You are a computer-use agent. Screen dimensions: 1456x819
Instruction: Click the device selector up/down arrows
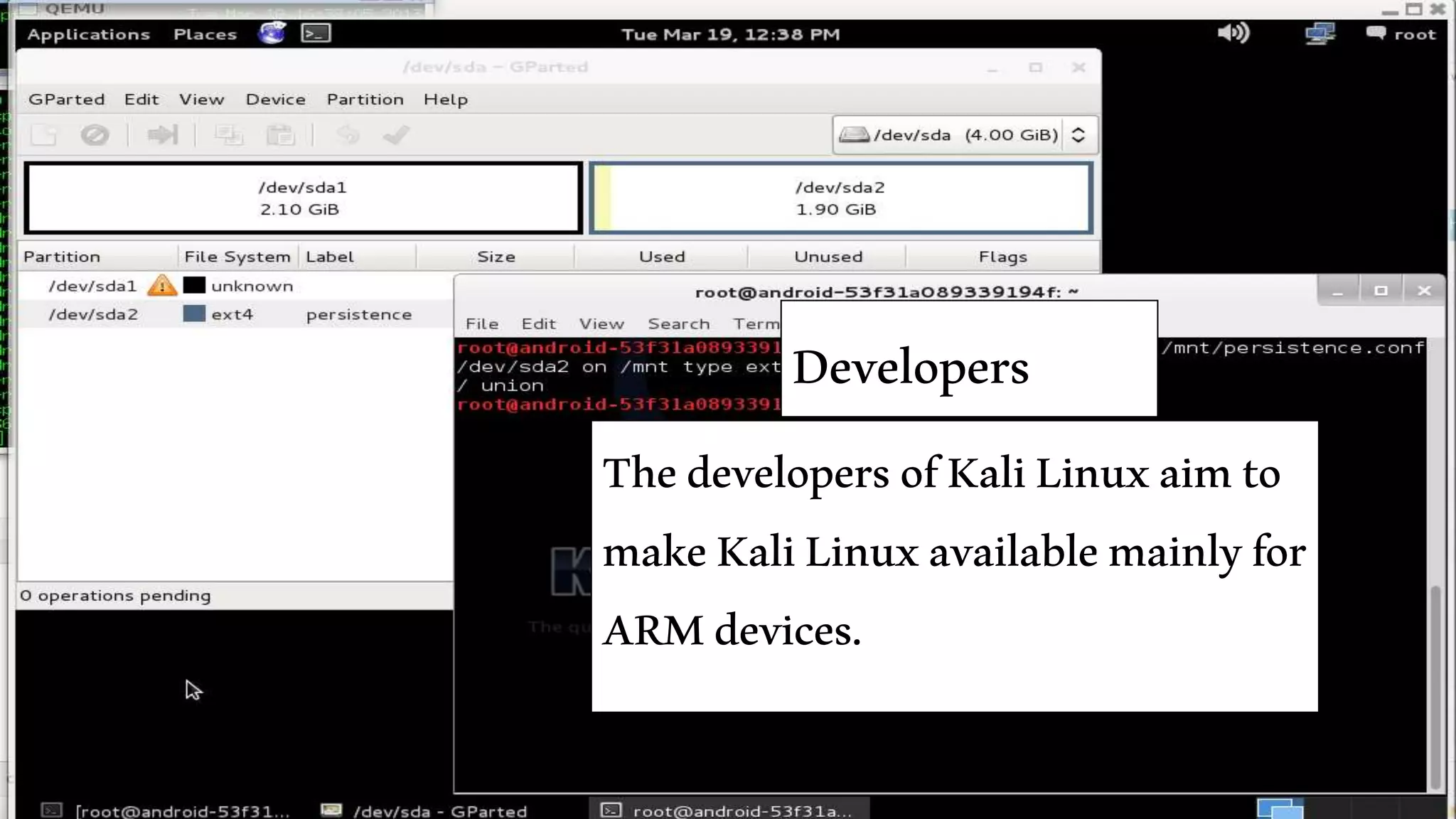point(1078,135)
